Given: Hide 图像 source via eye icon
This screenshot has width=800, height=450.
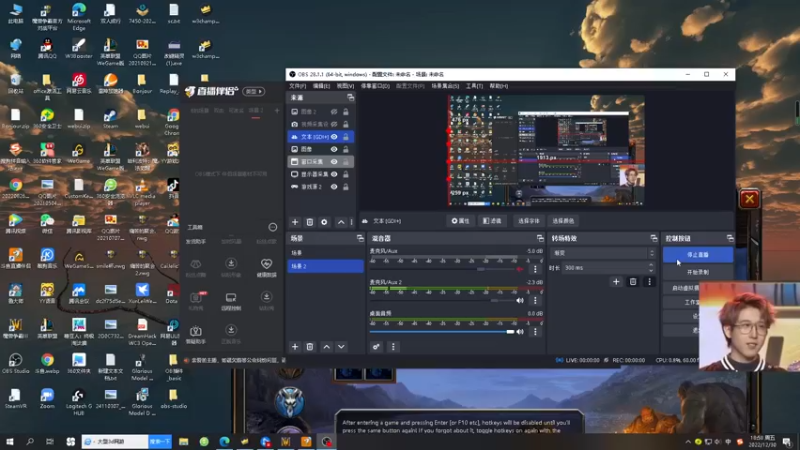Looking at the screenshot, I should pos(334,149).
